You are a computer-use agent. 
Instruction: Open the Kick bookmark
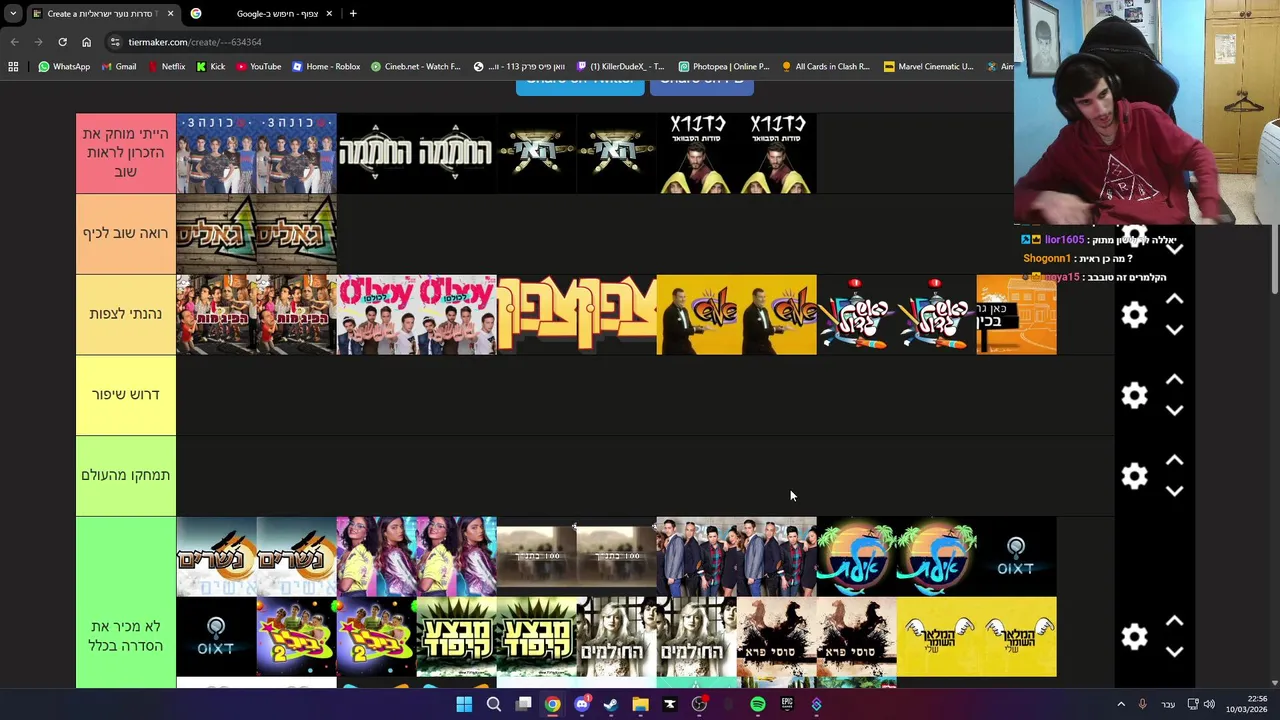pyautogui.click(x=211, y=67)
